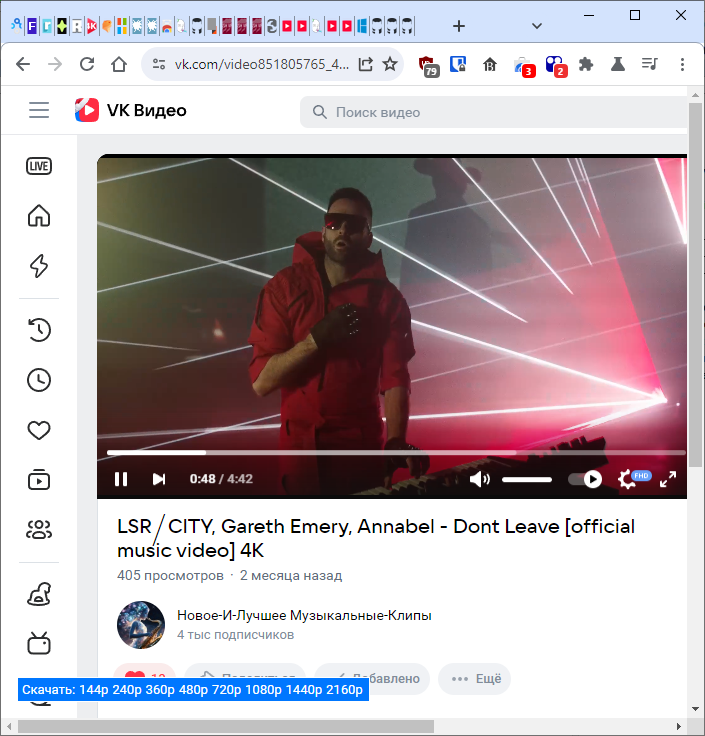The height and width of the screenshot is (736, 705).
Task: Enter fullscreen mode in the player
Action: pos(667,479)
